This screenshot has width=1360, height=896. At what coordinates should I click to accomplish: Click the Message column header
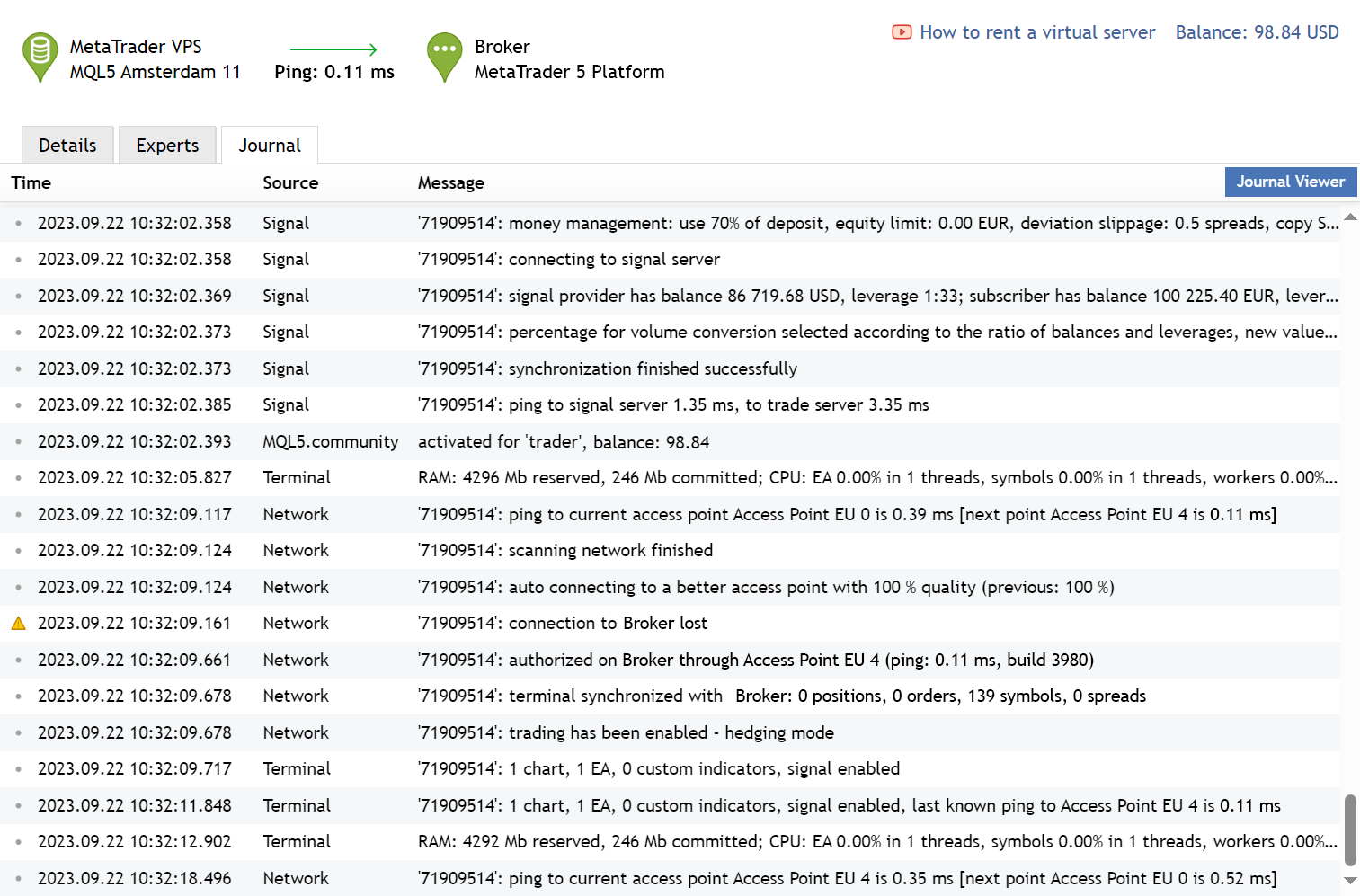point(450,182)
